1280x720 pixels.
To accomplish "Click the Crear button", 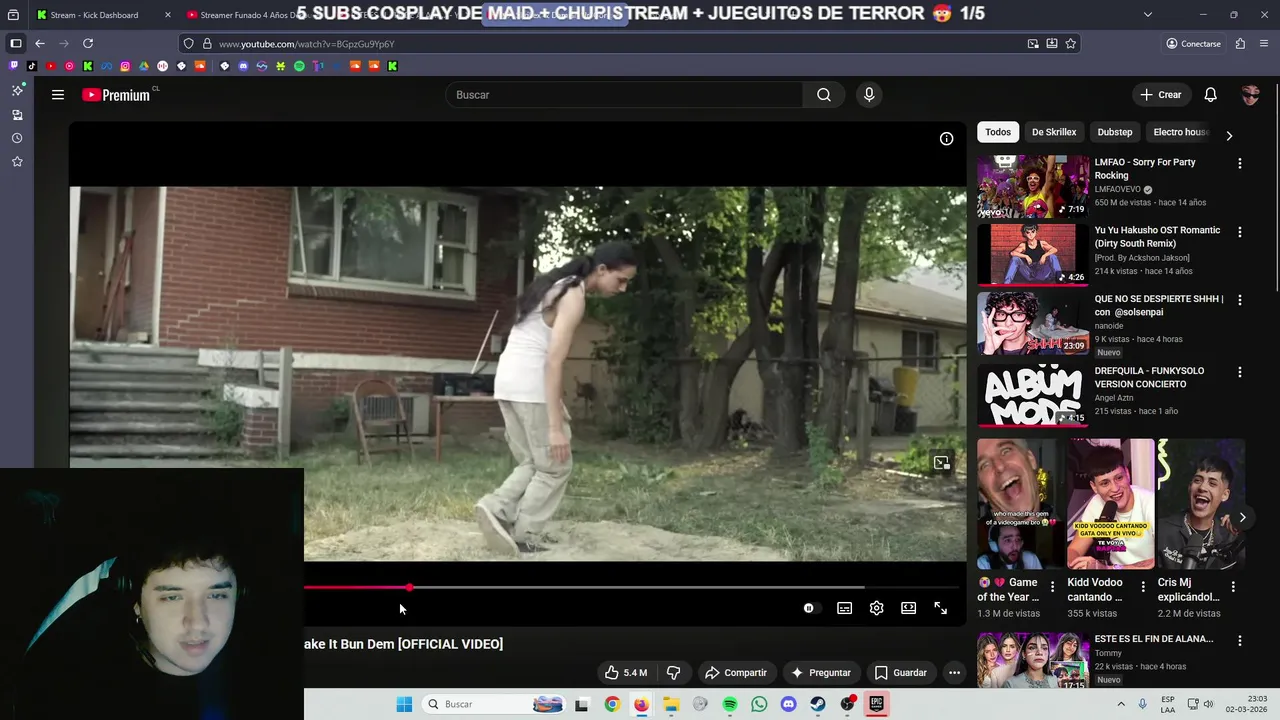I will (x=1161, y=95).
